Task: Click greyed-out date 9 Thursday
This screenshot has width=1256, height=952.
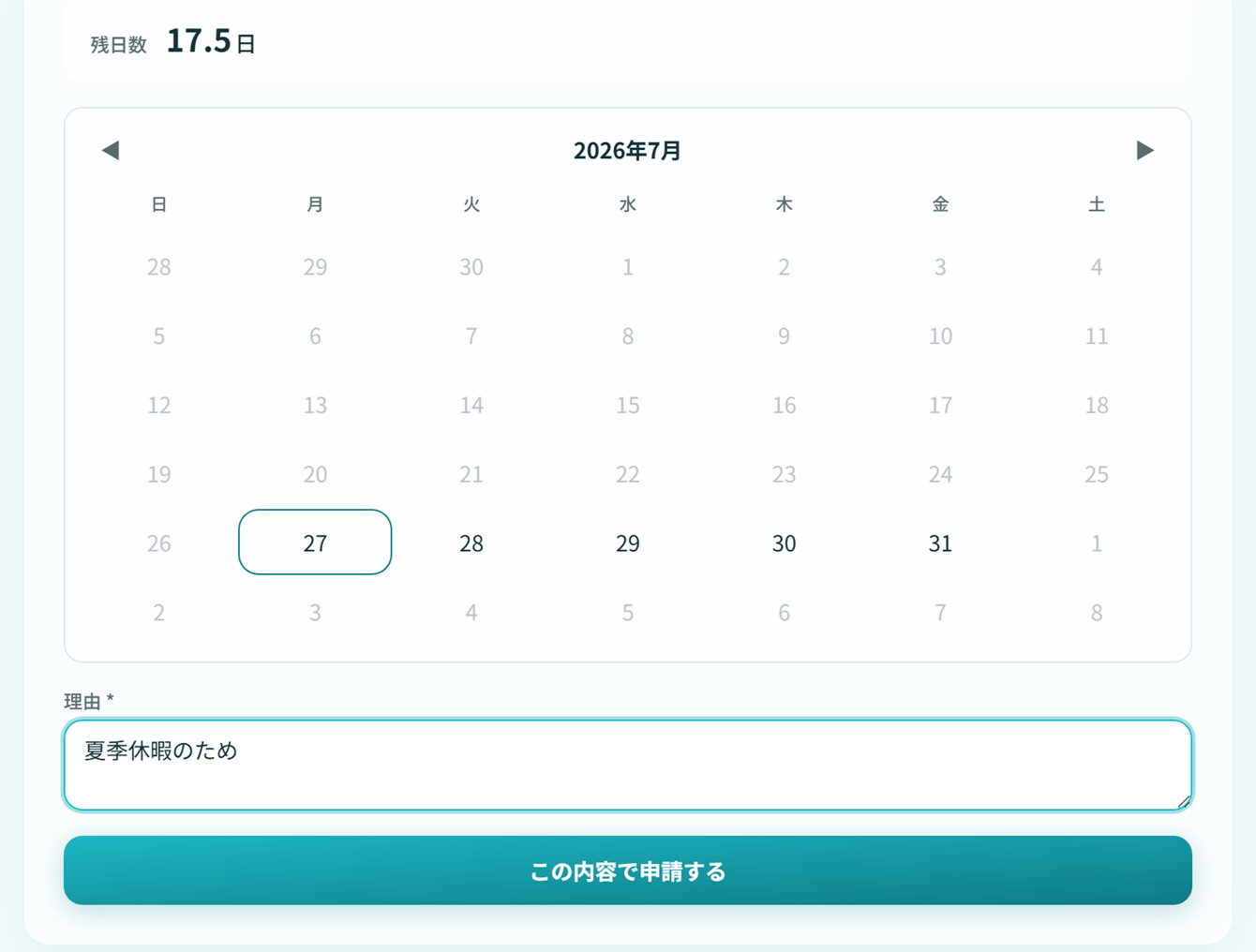Action: (x=784, y=335)
